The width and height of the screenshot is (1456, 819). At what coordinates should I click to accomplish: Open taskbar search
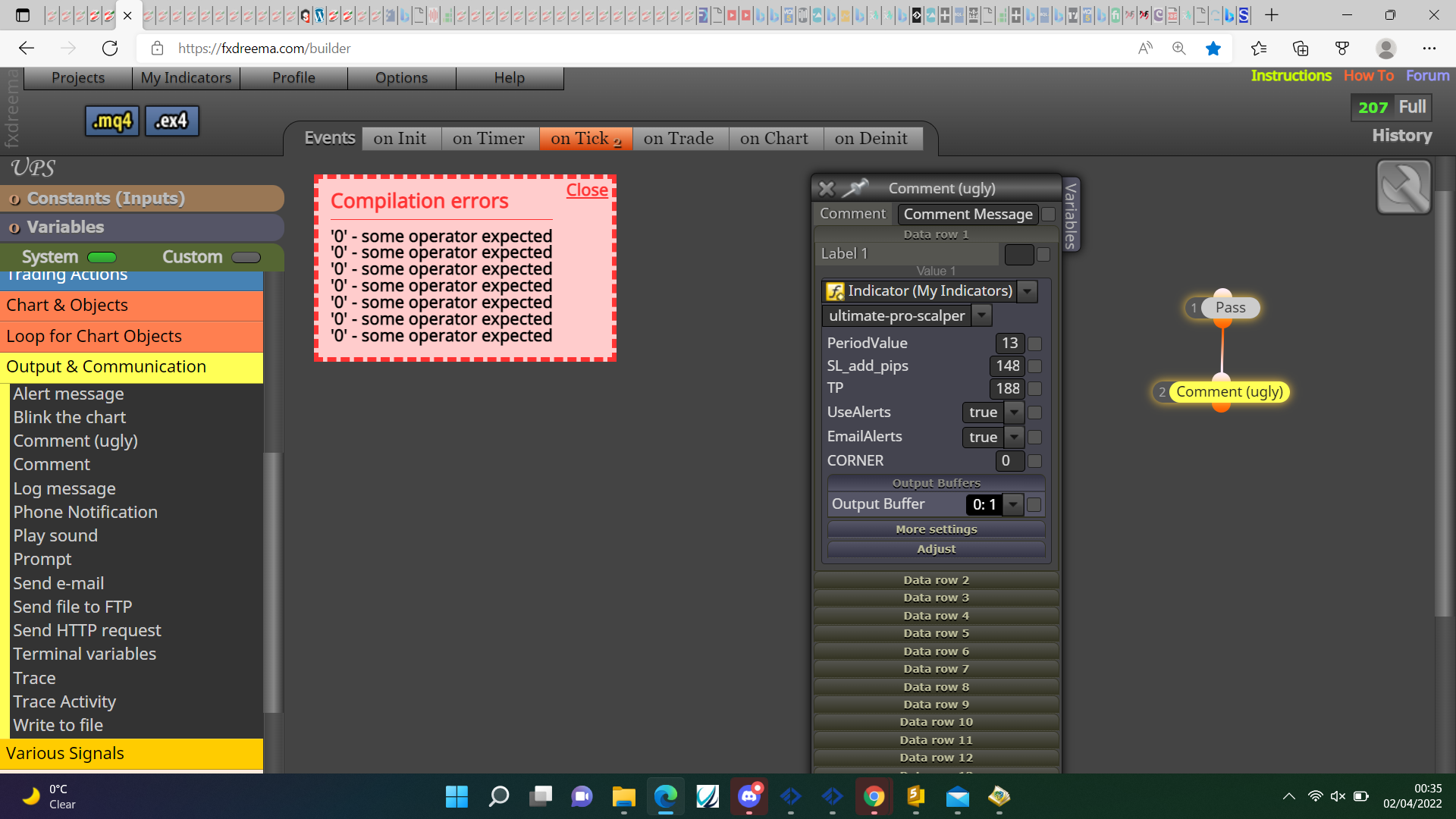pyautogui.click(x=498, y=796)
